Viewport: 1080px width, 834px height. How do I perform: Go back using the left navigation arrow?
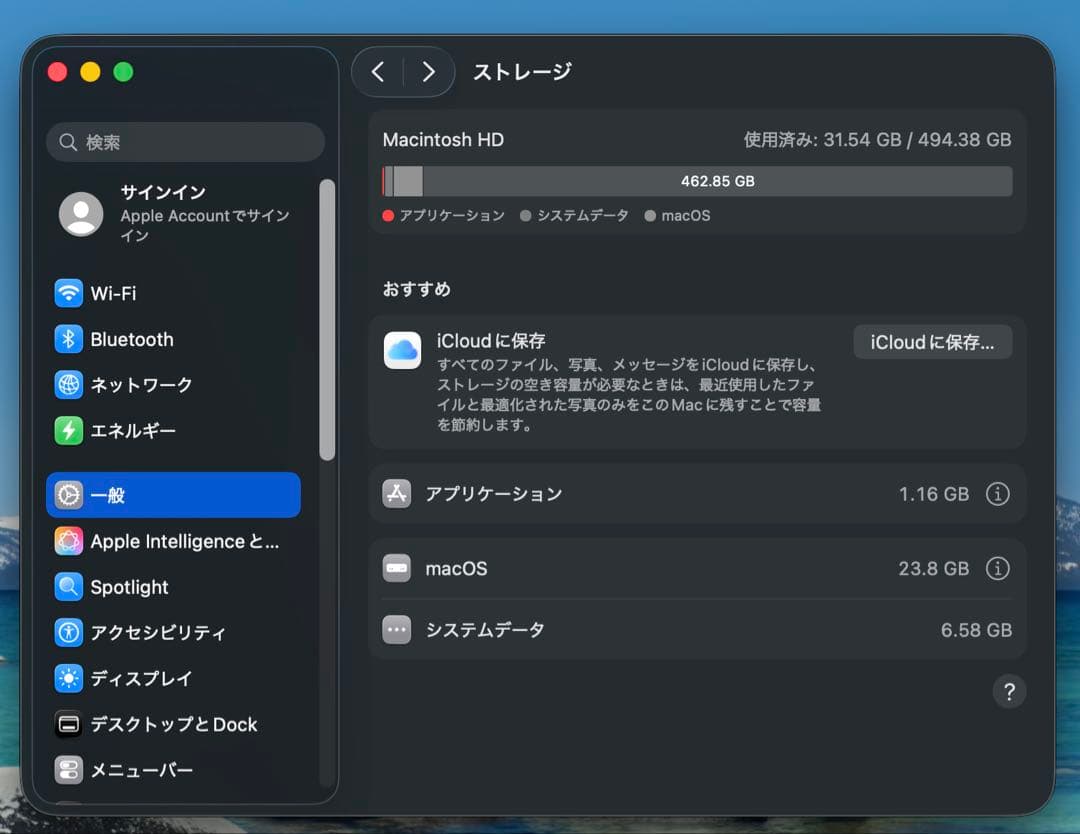(x=378, y=72)
